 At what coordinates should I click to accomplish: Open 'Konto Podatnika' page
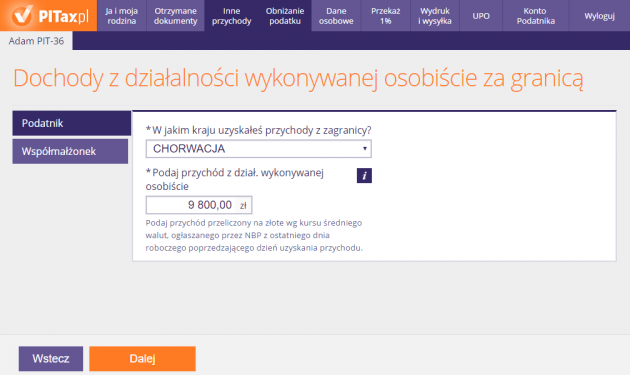[x=536, y=16]
